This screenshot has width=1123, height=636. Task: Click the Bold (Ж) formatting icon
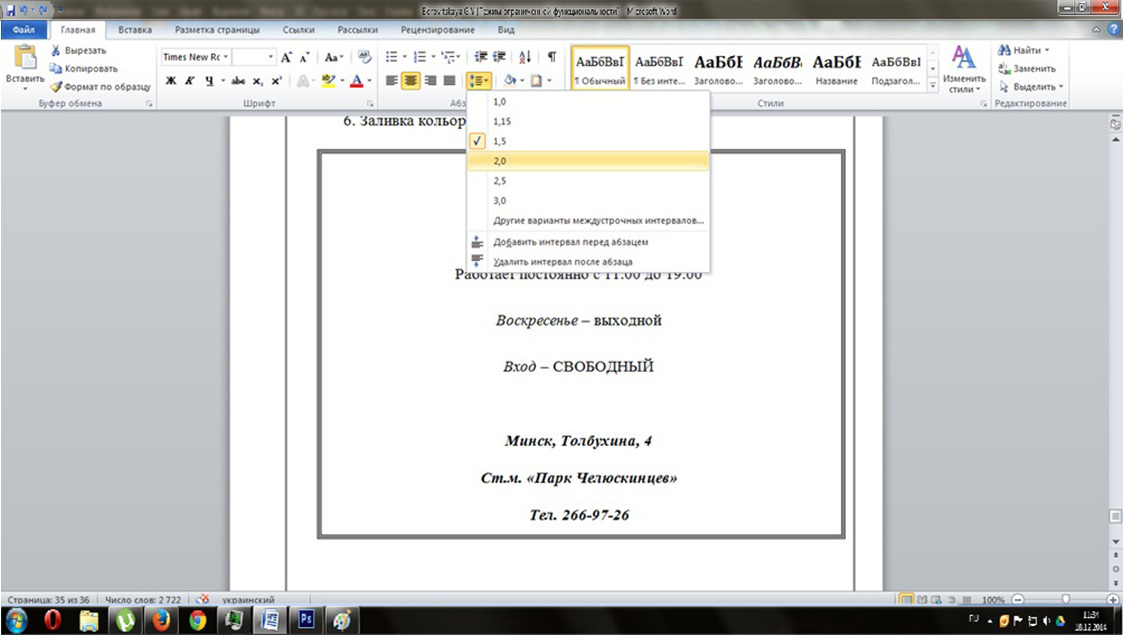click(x=171, y=81)
